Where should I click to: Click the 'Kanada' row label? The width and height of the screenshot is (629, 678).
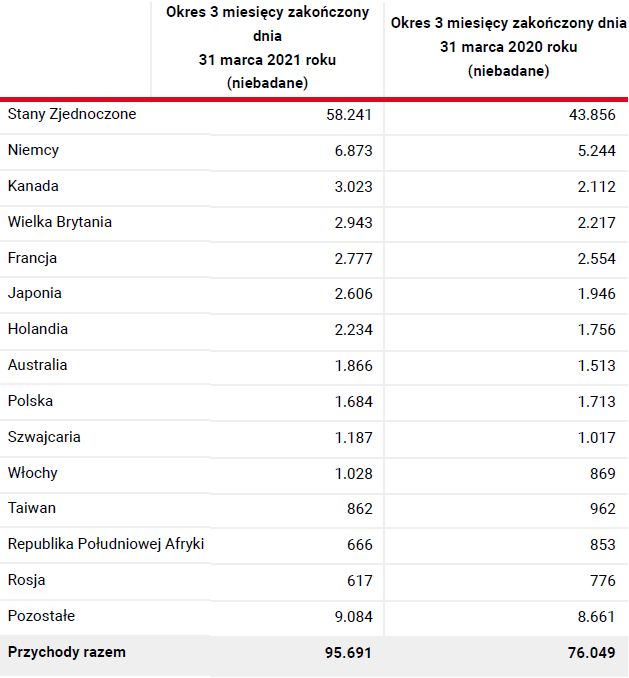click(x=33, y=186)
